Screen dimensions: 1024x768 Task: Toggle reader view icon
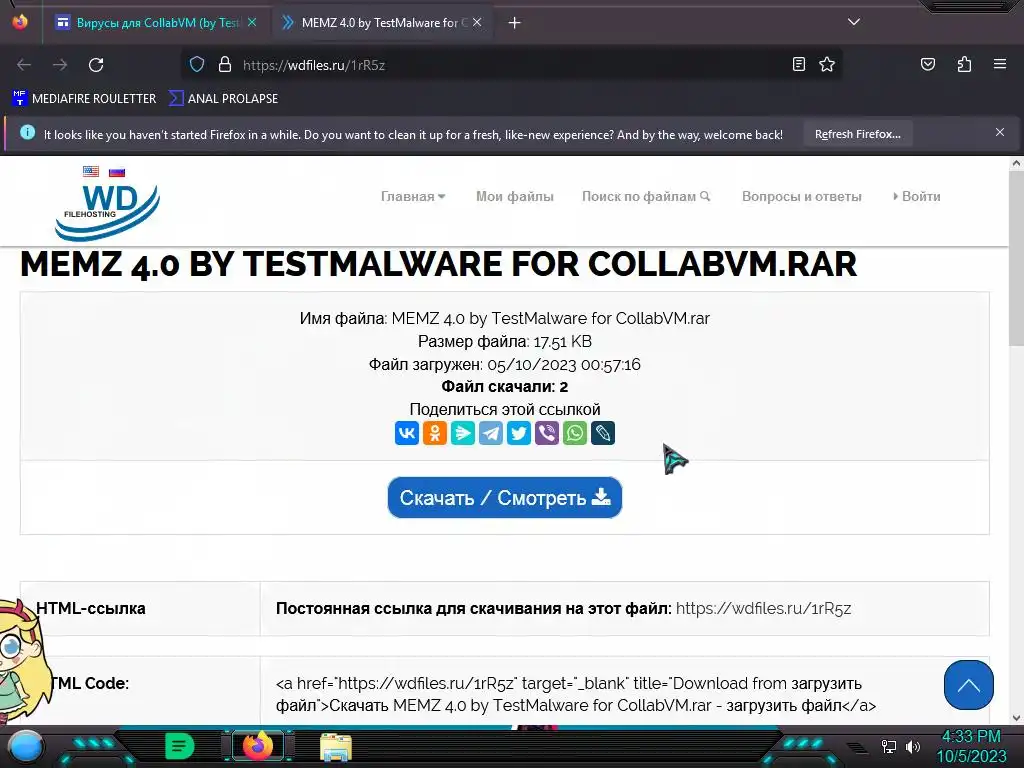click(x=799, y=64)
